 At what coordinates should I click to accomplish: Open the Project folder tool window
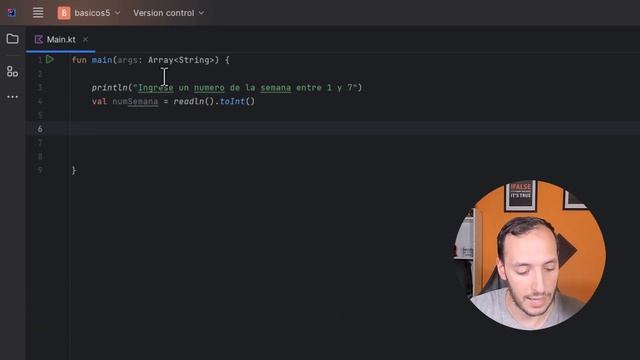point(13,39)
